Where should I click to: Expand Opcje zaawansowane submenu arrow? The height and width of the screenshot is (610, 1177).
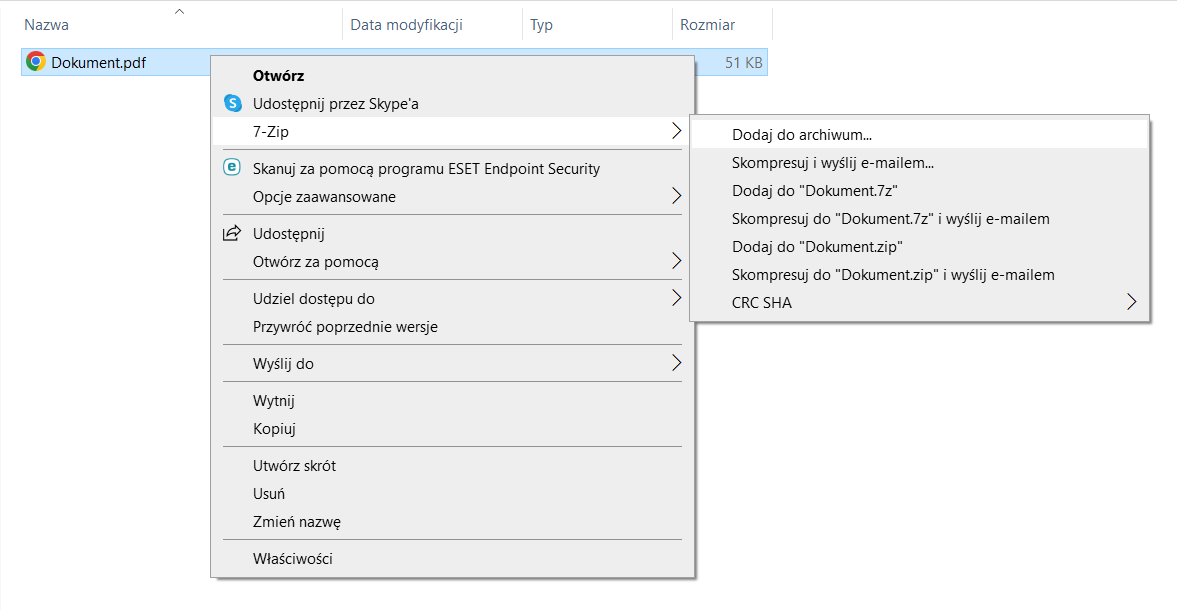[676, 197]
